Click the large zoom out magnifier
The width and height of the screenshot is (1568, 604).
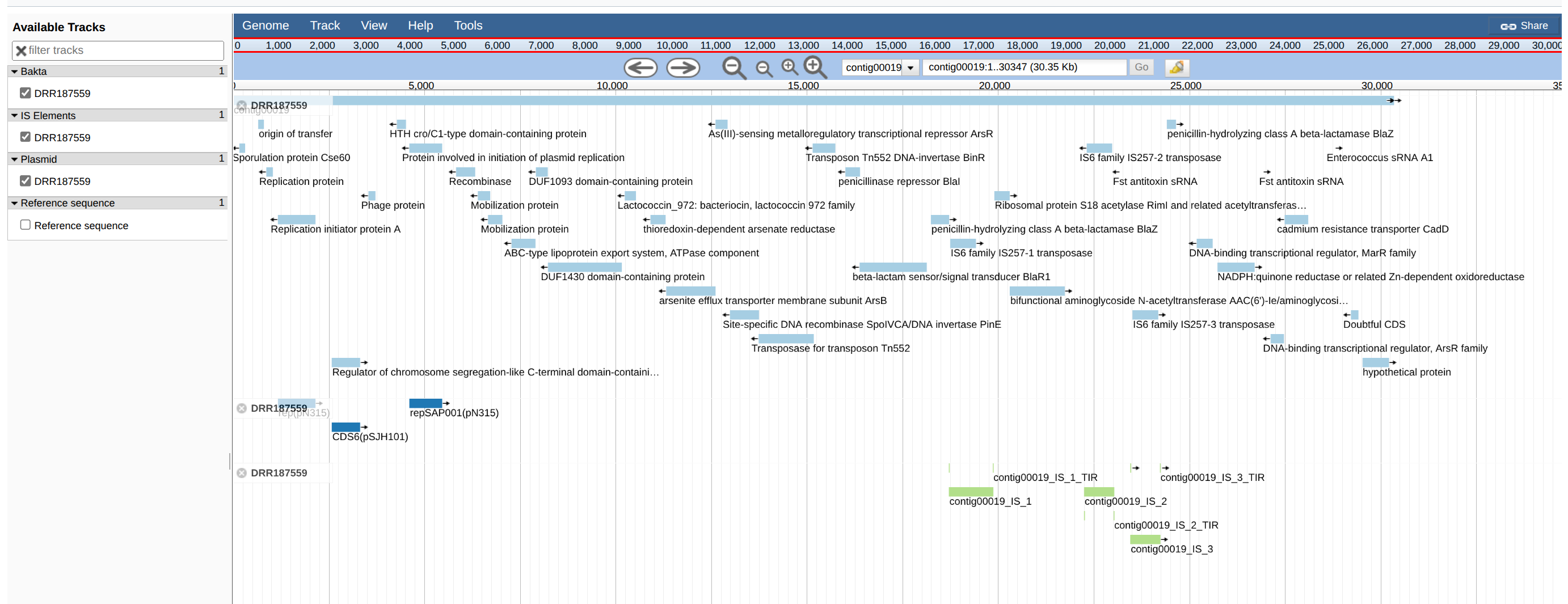coord(734,67)
